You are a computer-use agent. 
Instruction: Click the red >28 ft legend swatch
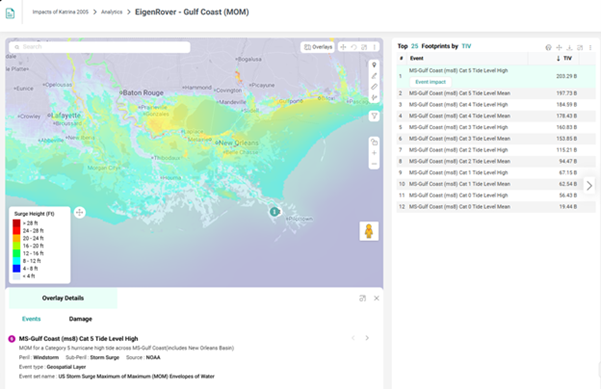click(16, 223)
